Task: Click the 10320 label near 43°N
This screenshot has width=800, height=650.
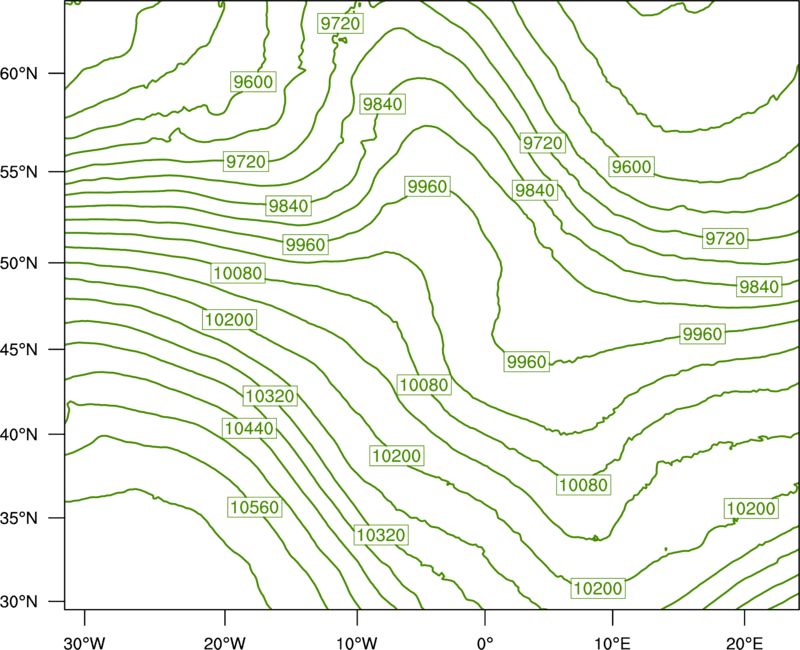Action: tap(270, 395)
